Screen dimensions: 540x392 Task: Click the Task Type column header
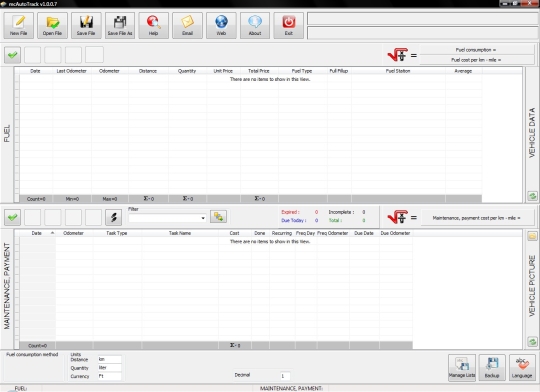point(117,233)
